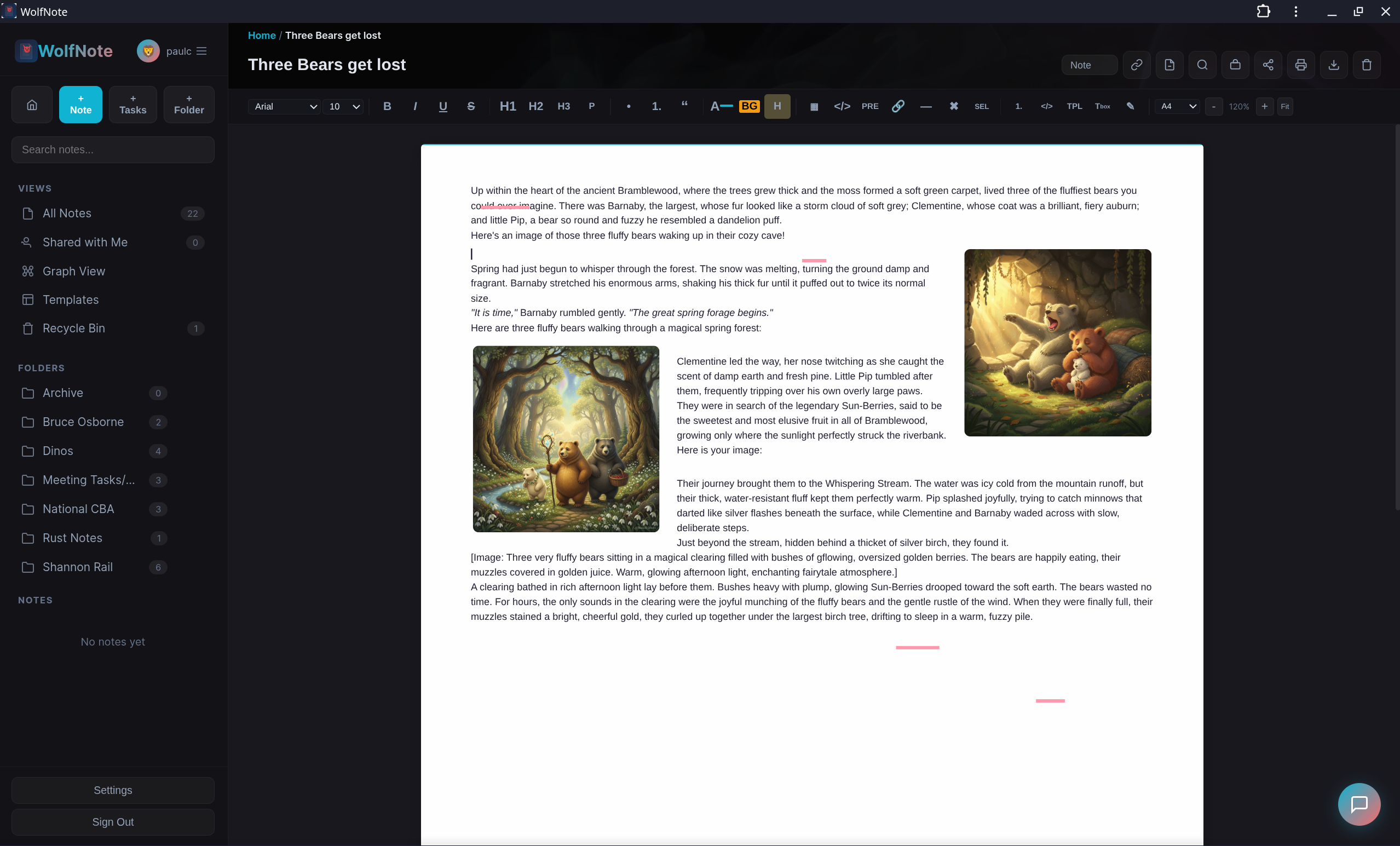
Task: Apply Heading 2 style
Action: 535,106
